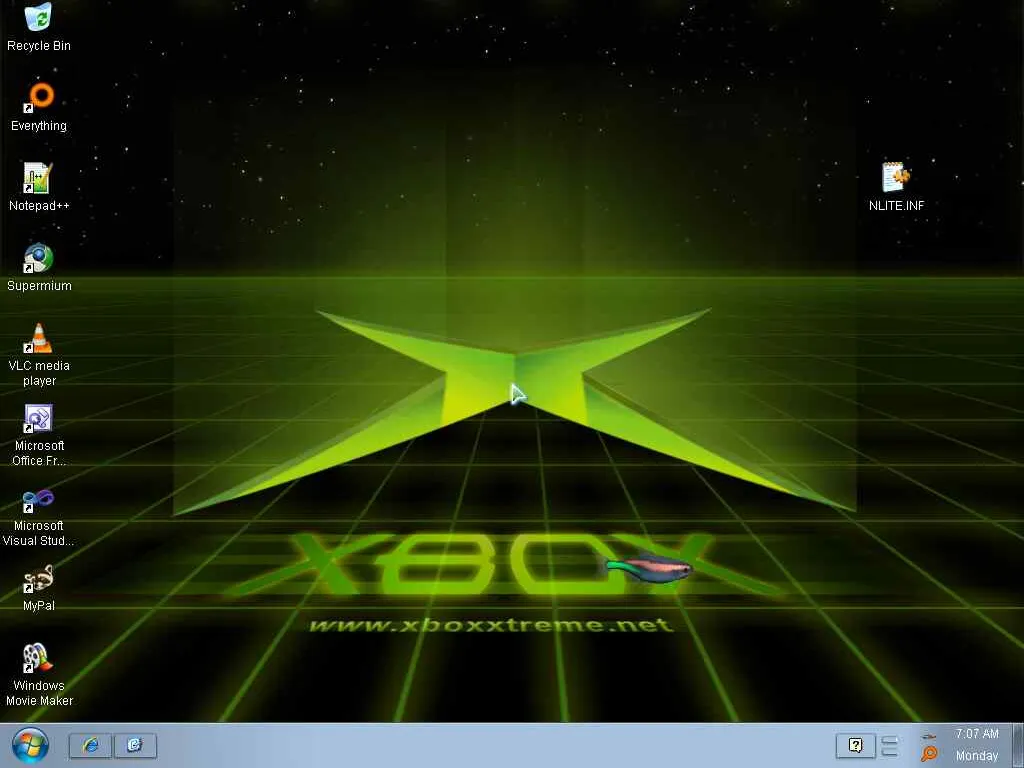Click the Monday date label
The width and height of the screenshot is (1024, 768).
(x=977, y=756)
